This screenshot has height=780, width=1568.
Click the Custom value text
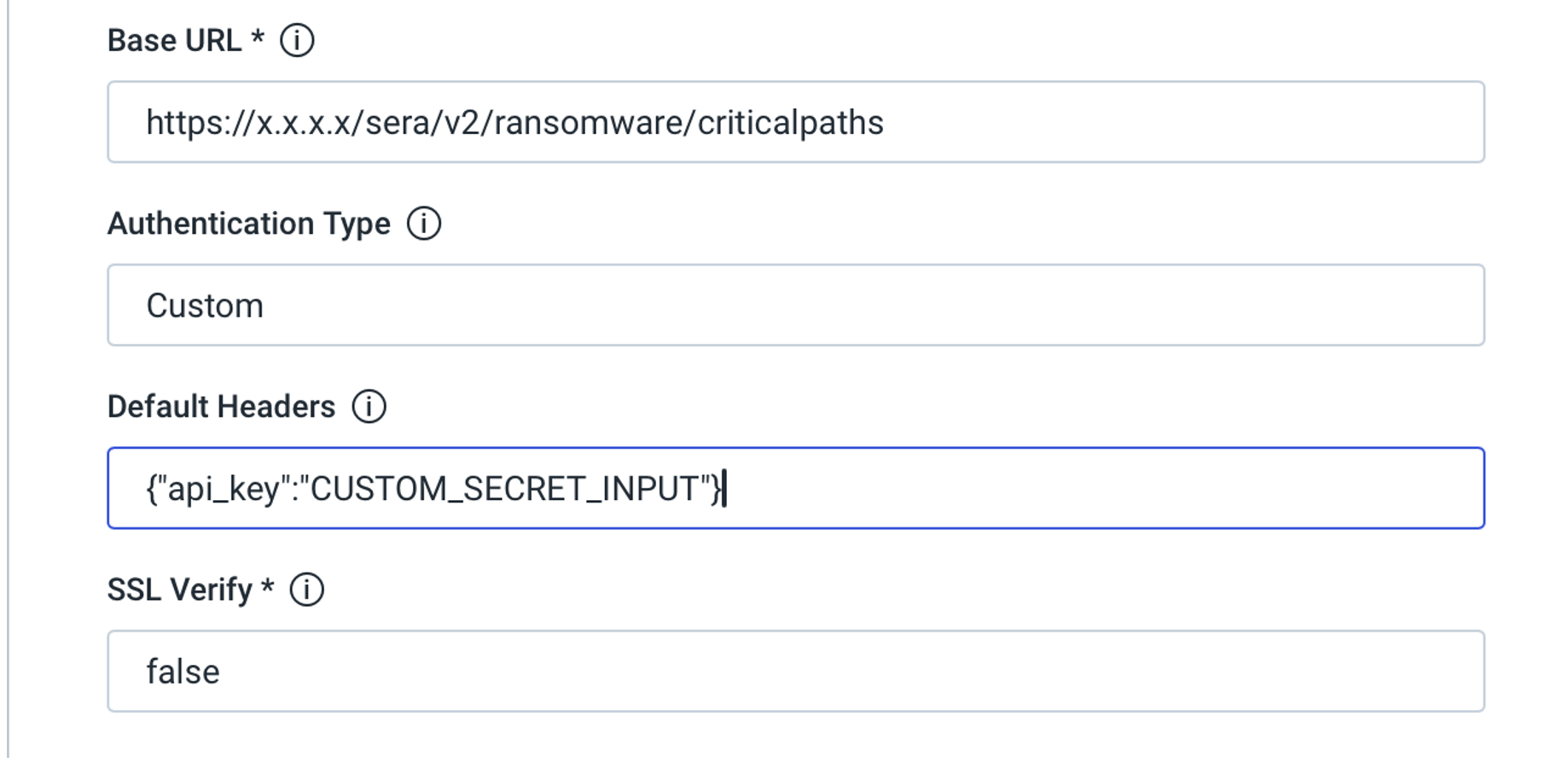(205, 305)
